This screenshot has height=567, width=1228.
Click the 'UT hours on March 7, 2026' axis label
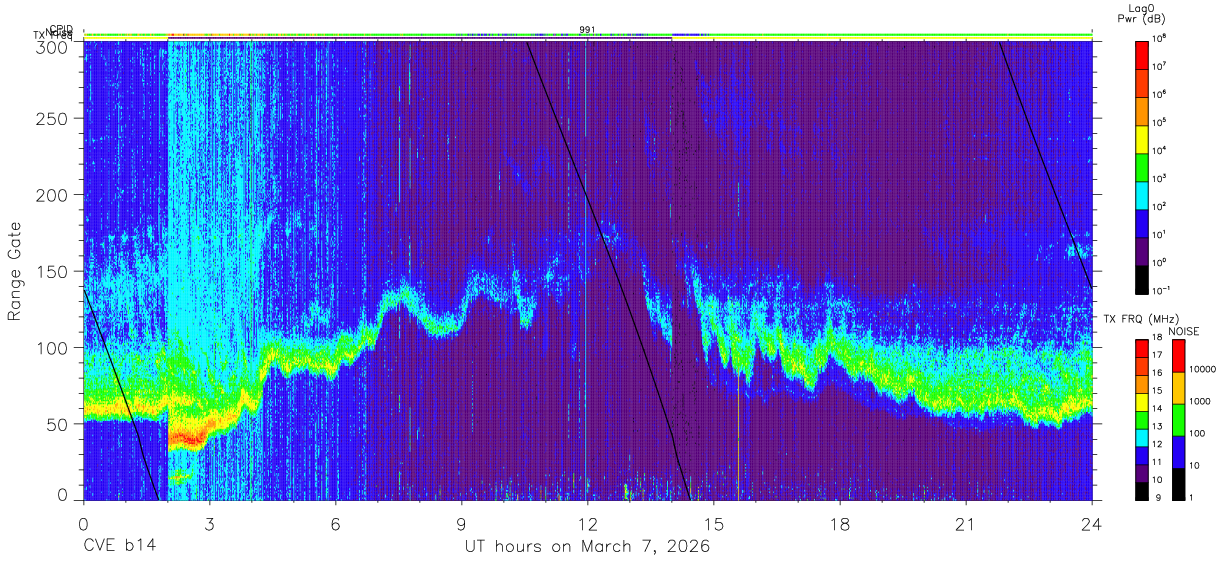click(587, 547)
